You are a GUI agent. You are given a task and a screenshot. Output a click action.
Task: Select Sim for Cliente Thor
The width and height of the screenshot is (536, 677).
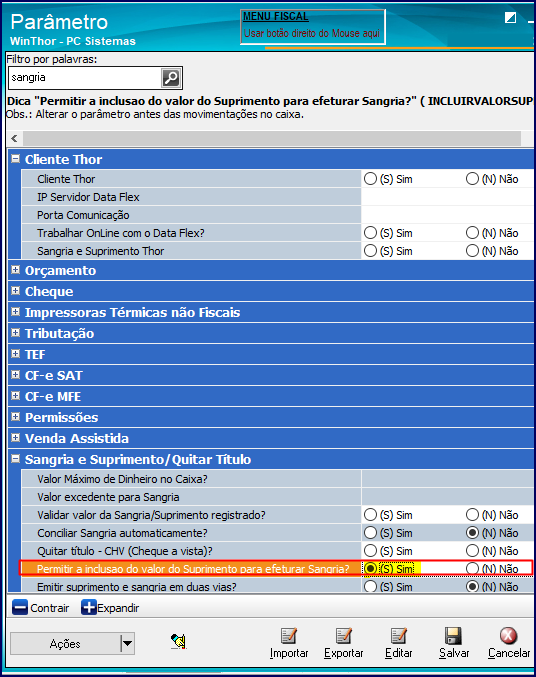click(x=370, y=179)
